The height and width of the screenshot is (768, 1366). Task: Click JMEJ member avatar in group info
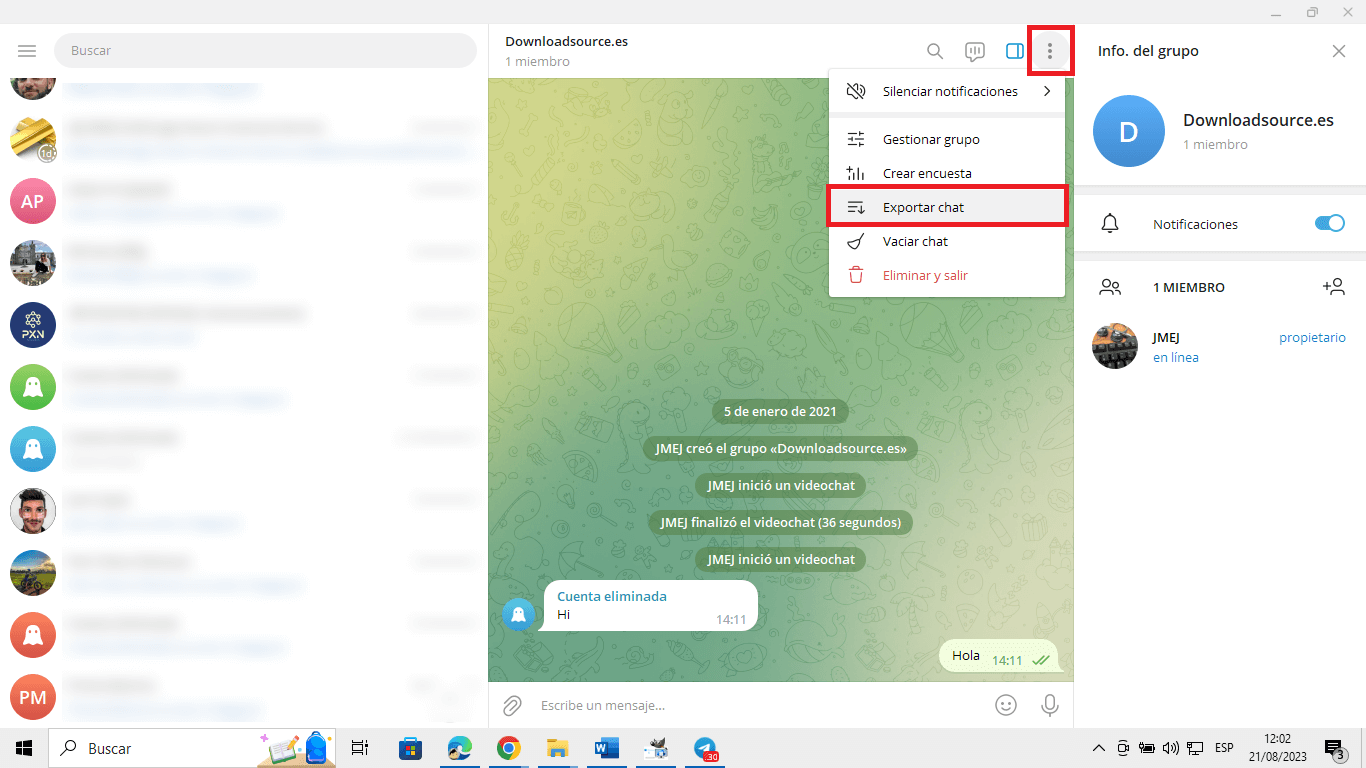point(1115,346)
